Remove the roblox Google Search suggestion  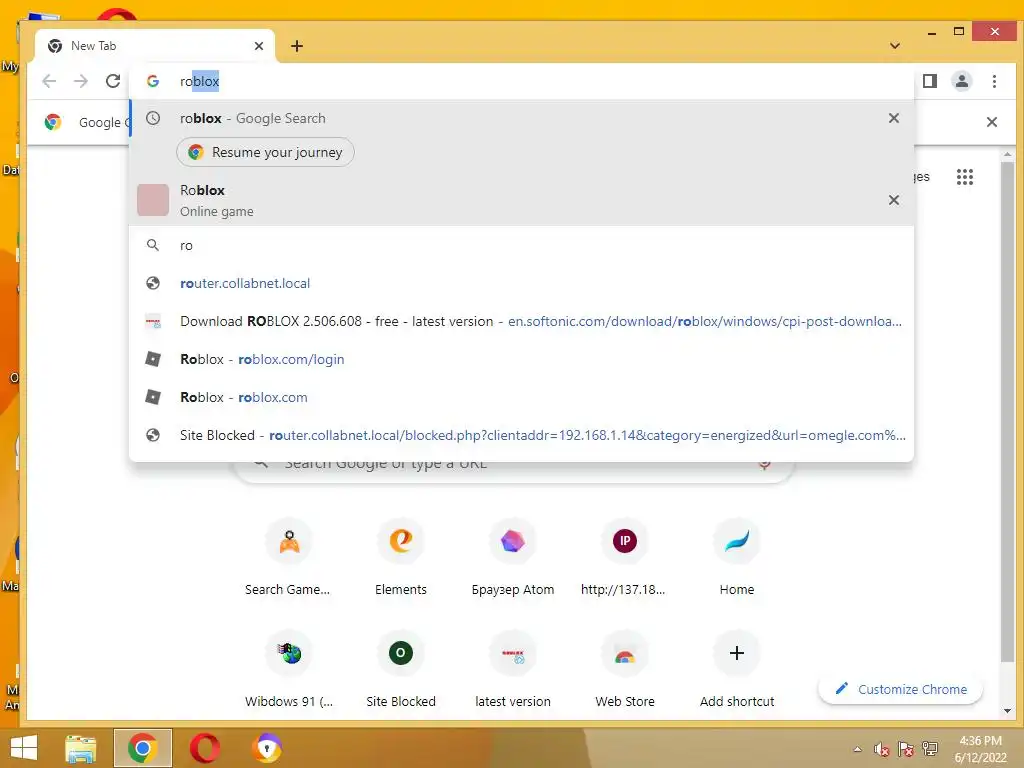click(x=894, y=118)
